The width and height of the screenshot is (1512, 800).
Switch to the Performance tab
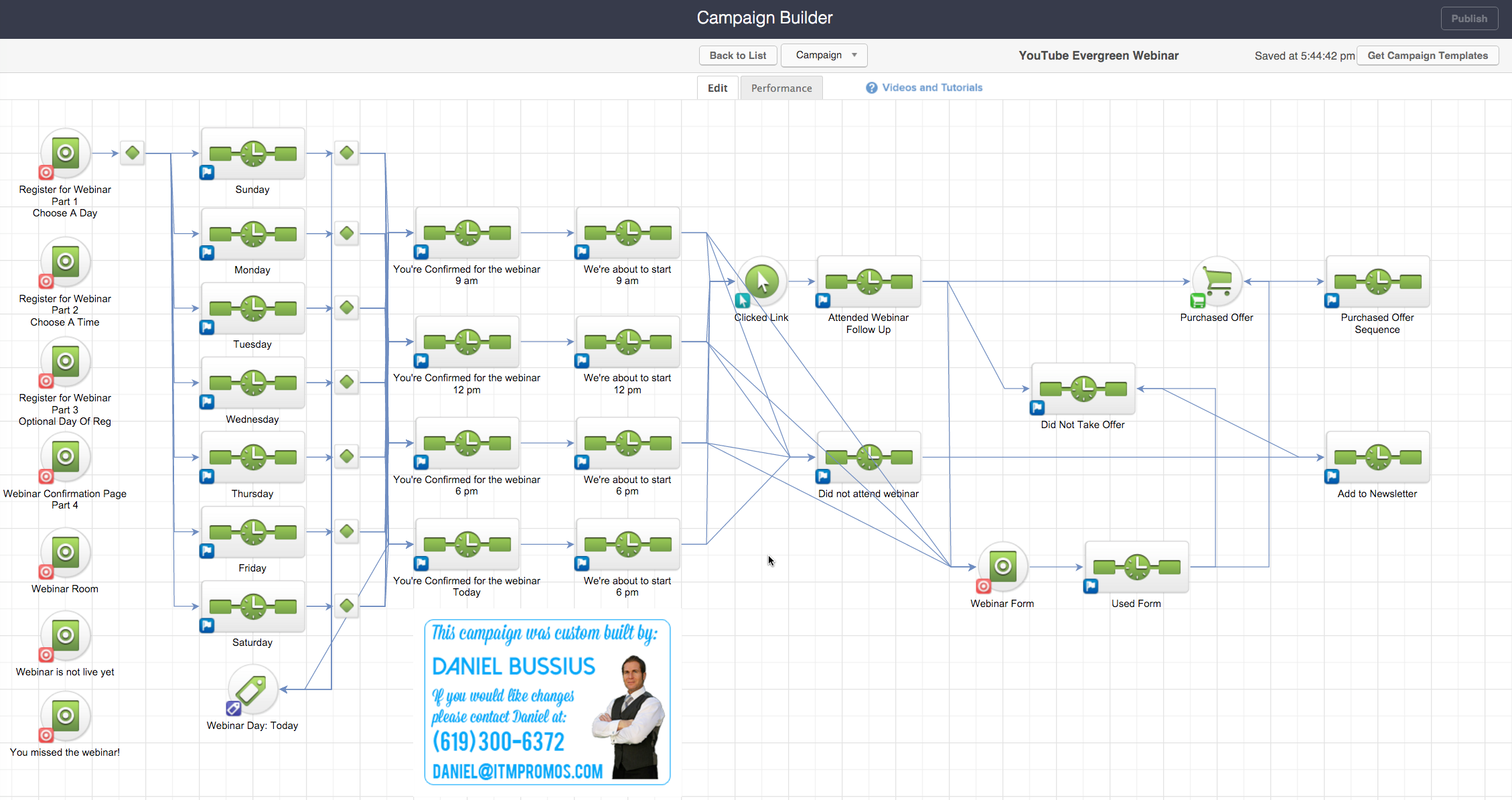(781, 87)
